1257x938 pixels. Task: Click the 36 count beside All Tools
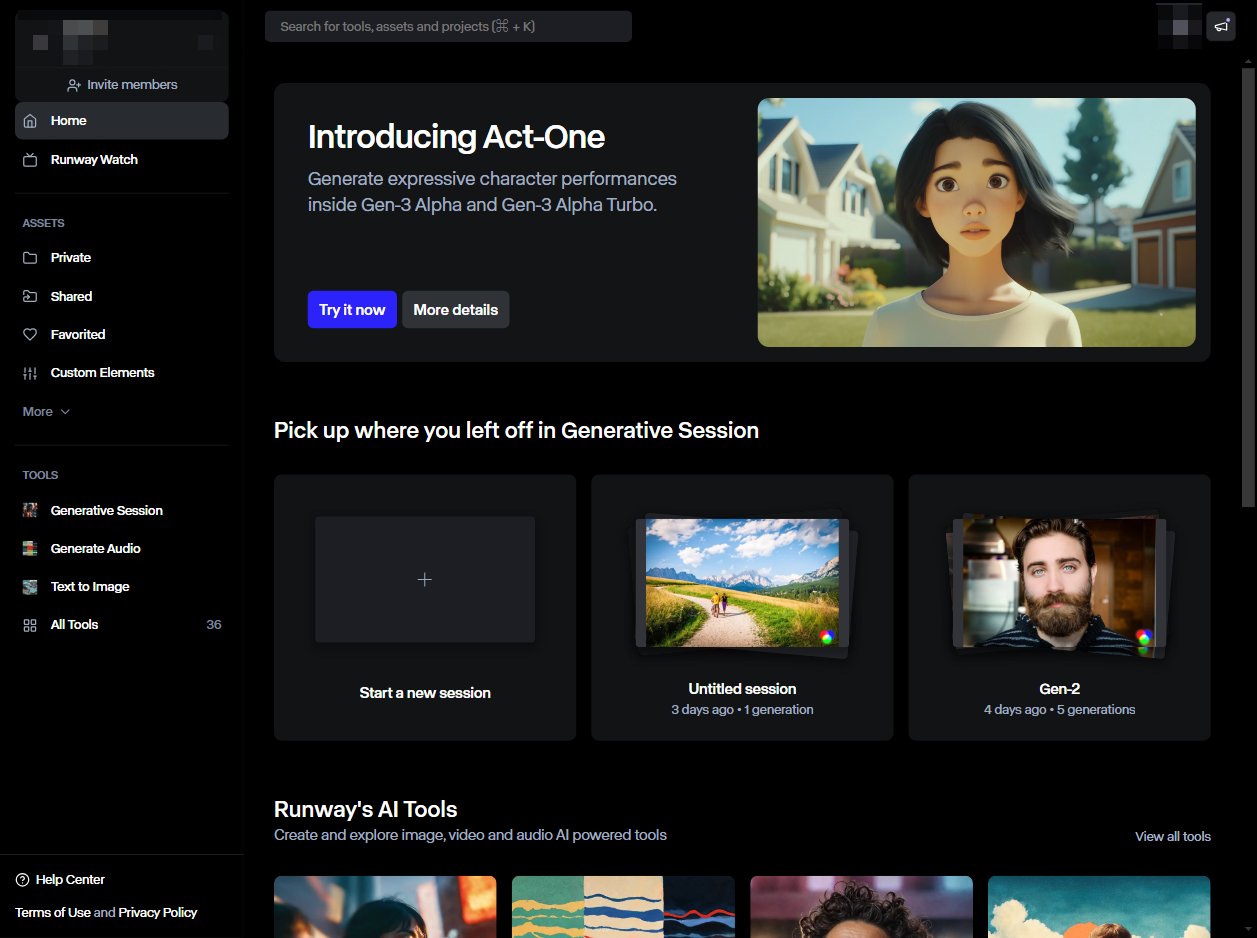[x=214, y=625]
